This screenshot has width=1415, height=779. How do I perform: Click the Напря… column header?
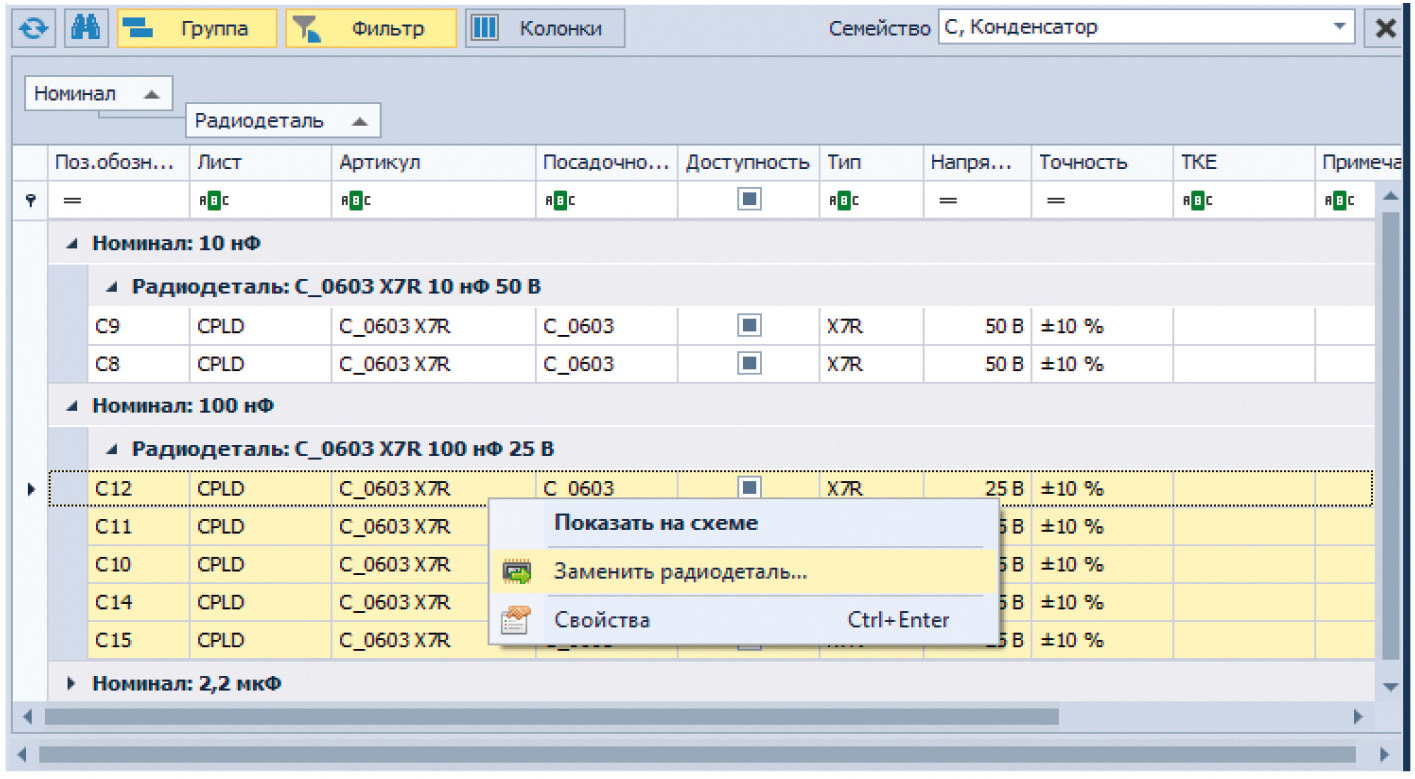[x=977, y=162]
